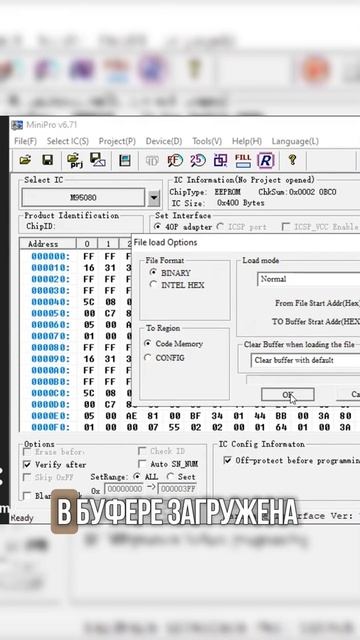Click the AE byte in row 0000E0

[131, 416]
